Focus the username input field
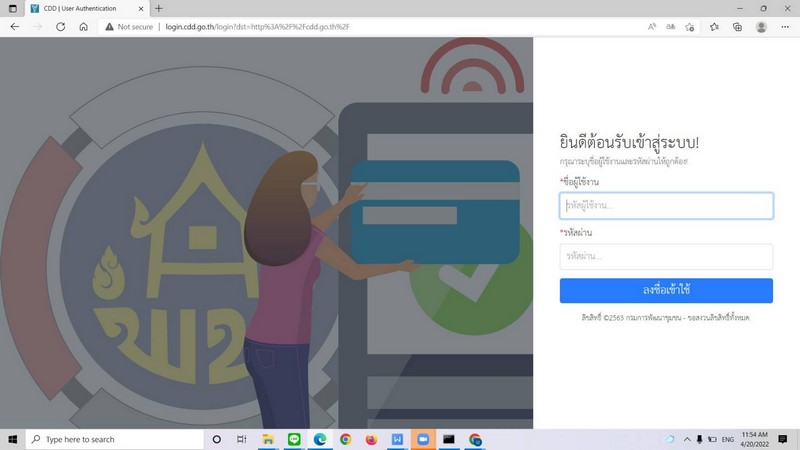The width and height of the screenshot is (800, 450). [666, 206]
